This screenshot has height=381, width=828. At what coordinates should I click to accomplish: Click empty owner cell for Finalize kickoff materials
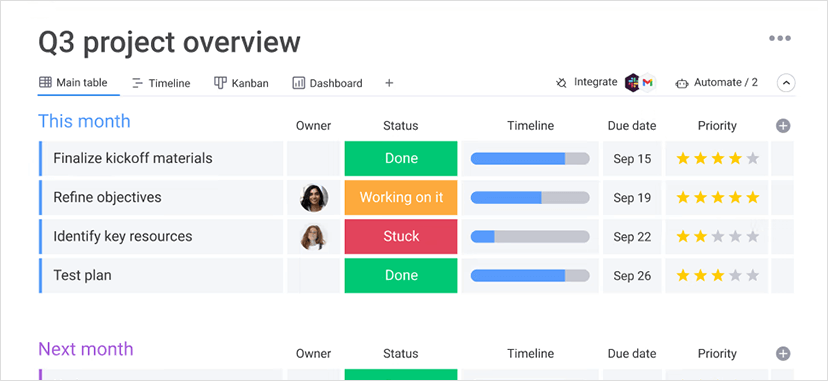coord(314,158)
